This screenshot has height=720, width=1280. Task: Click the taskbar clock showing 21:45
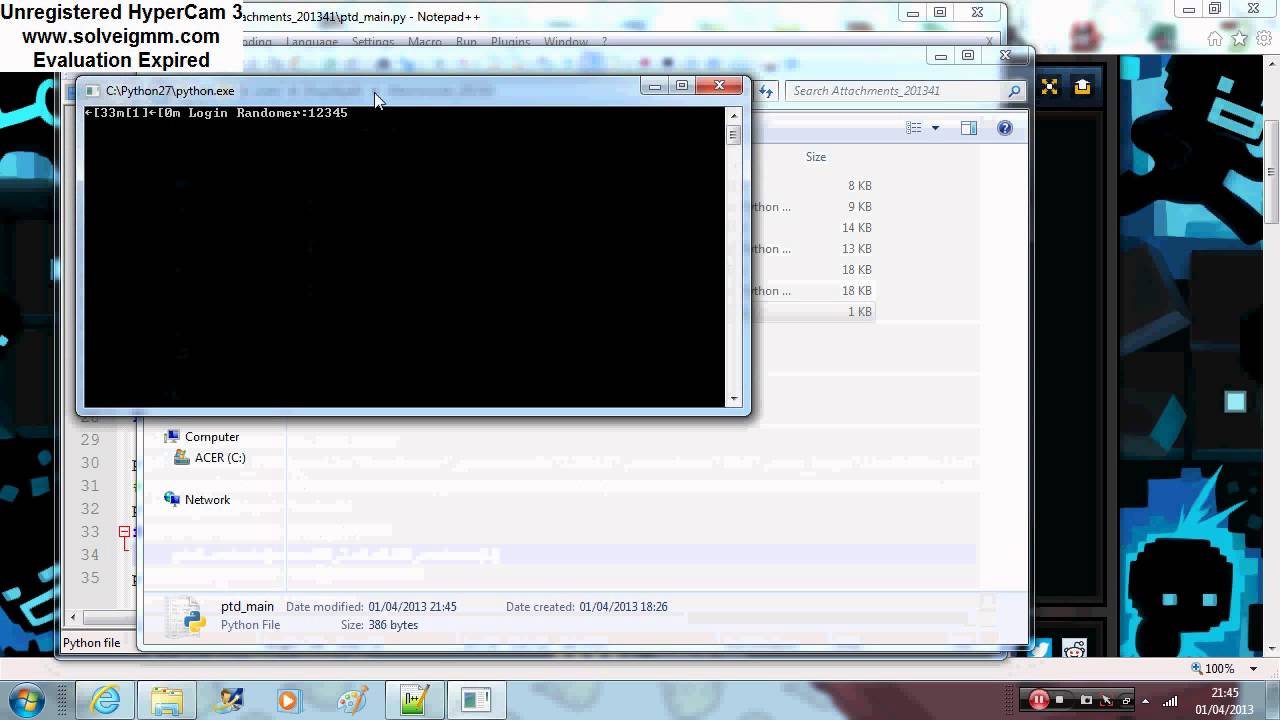[x=1225, y=692]
